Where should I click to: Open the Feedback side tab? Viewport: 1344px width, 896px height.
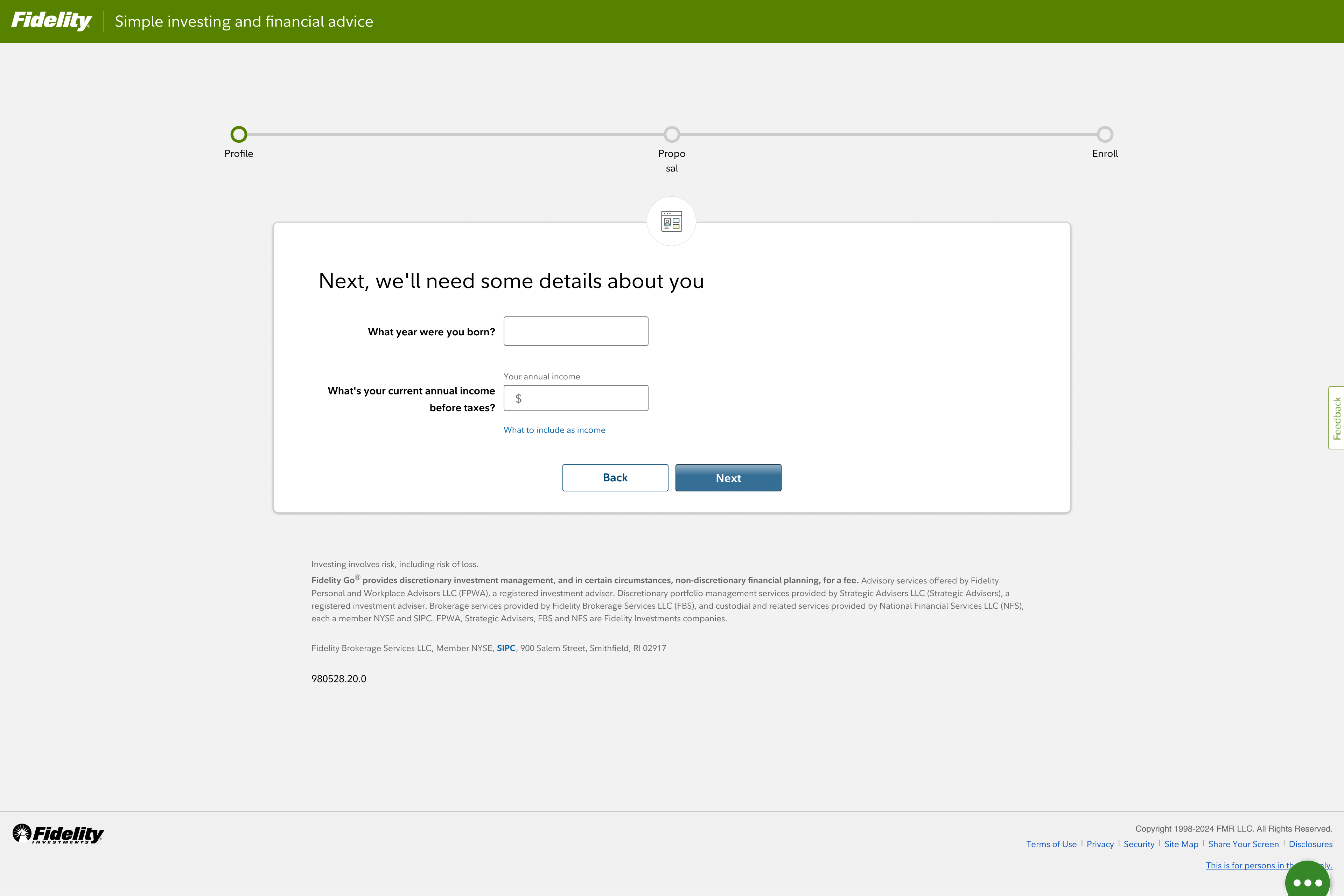1337,418
